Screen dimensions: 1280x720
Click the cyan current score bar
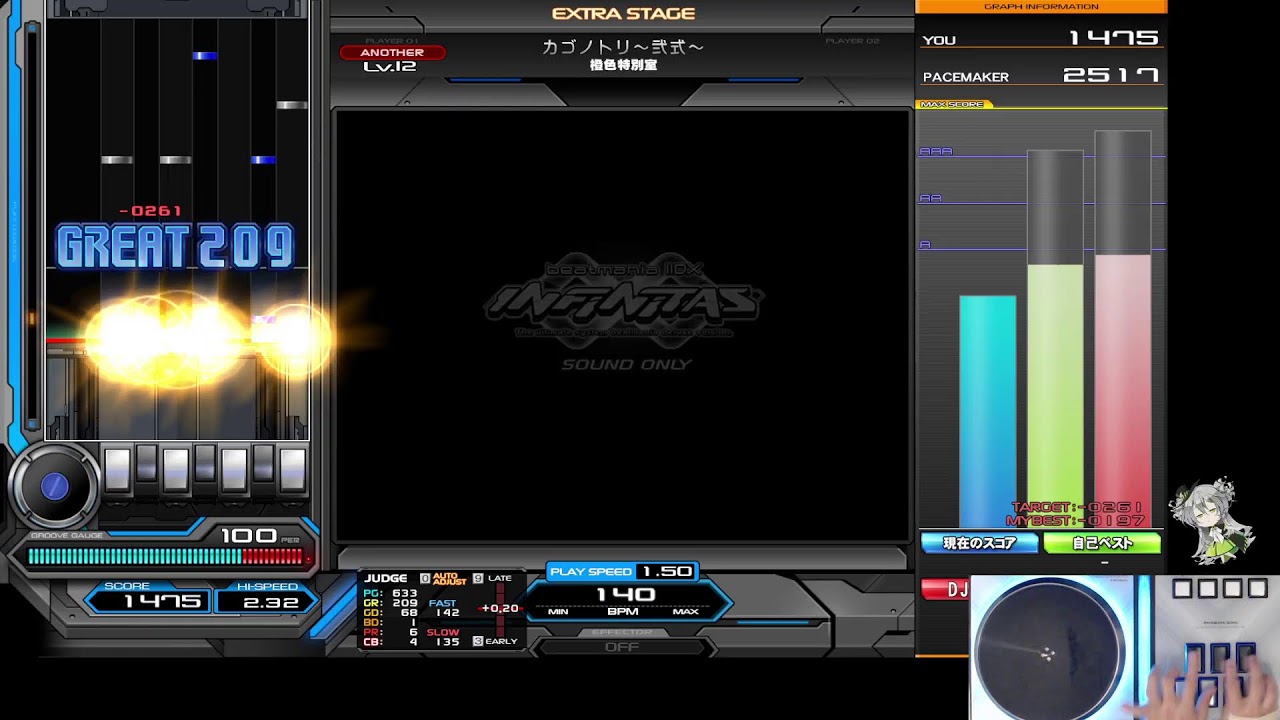click(988, 411)
